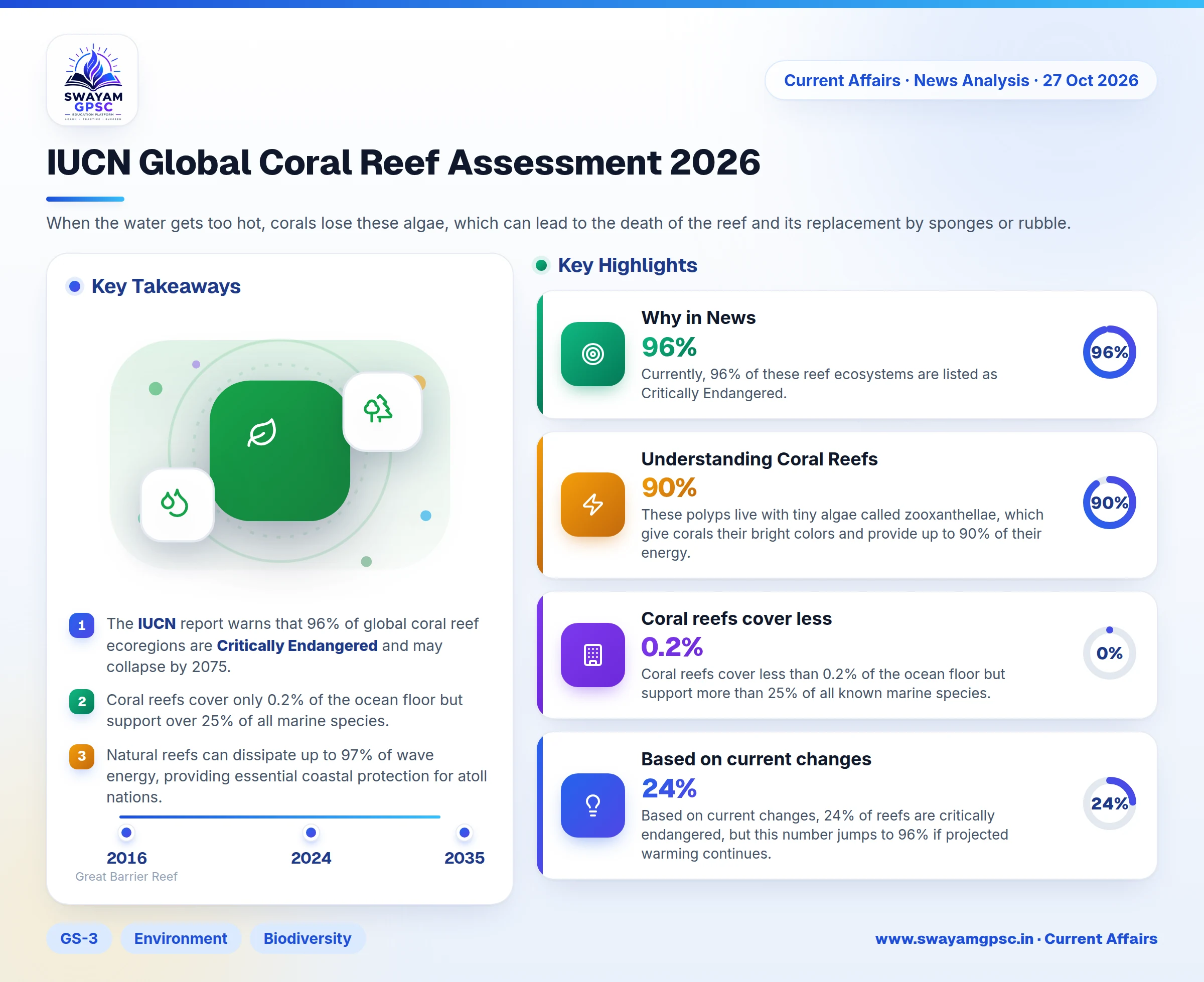Click the orange lightning bolt icon
The width and height of the screenshot is (1204, 982).
click(x=592, y=505)
